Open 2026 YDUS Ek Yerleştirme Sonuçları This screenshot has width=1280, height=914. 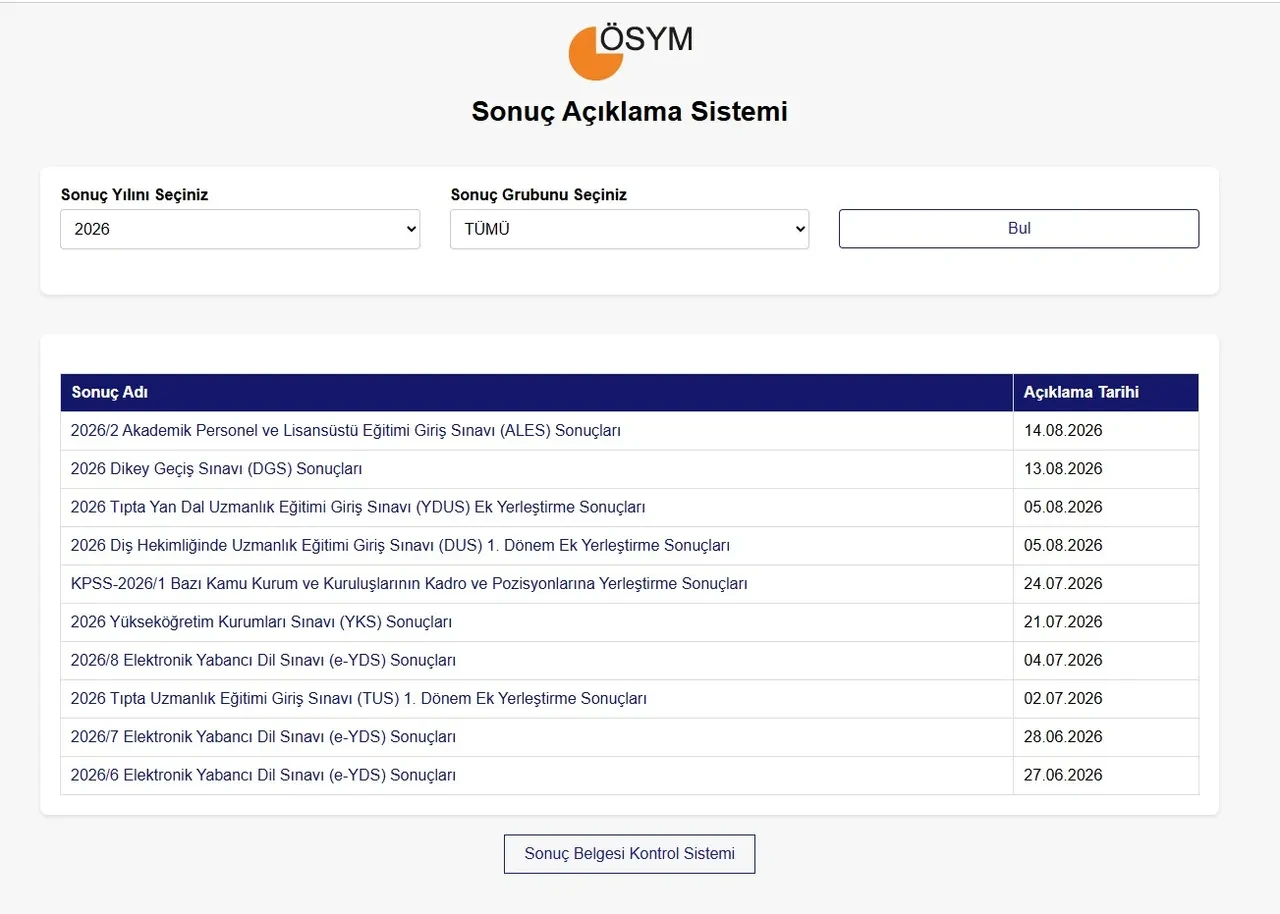point(358,507)
